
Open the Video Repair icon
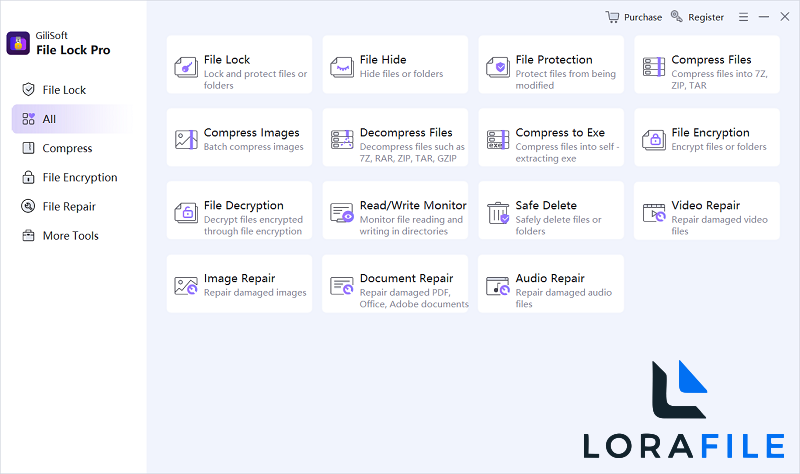pyautogui.click(x=654, y=213)
